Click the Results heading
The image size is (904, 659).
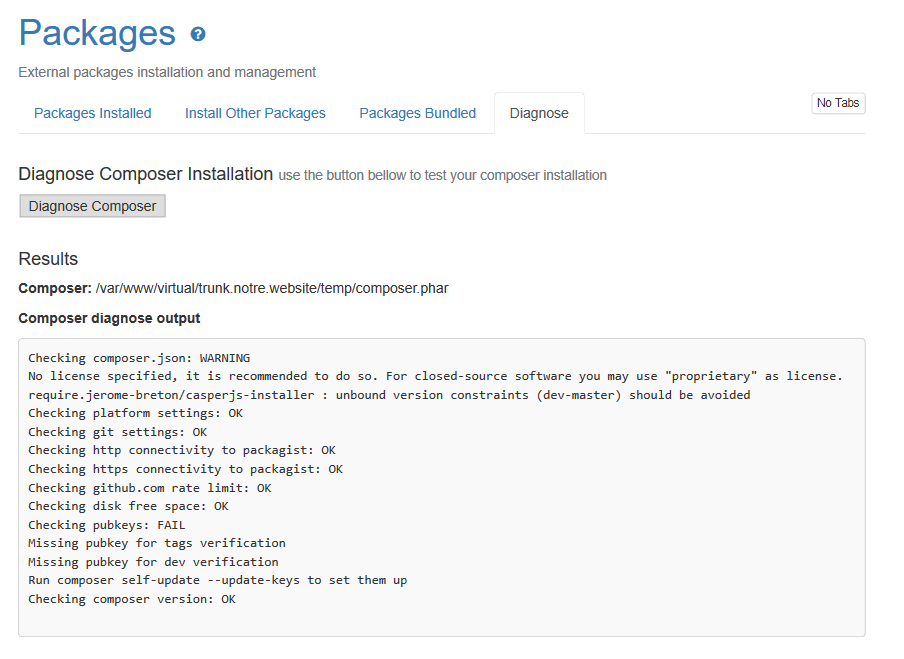(x=48, y=259)
